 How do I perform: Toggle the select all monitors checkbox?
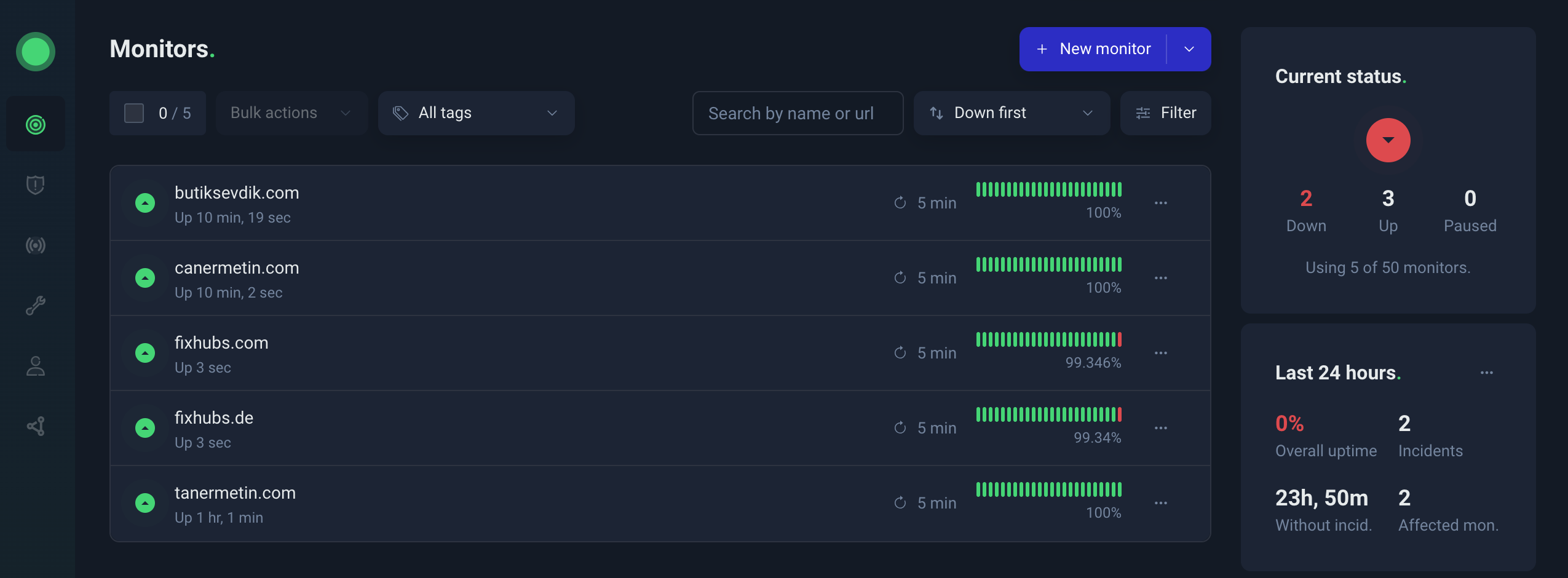click(x=134, y=113)
